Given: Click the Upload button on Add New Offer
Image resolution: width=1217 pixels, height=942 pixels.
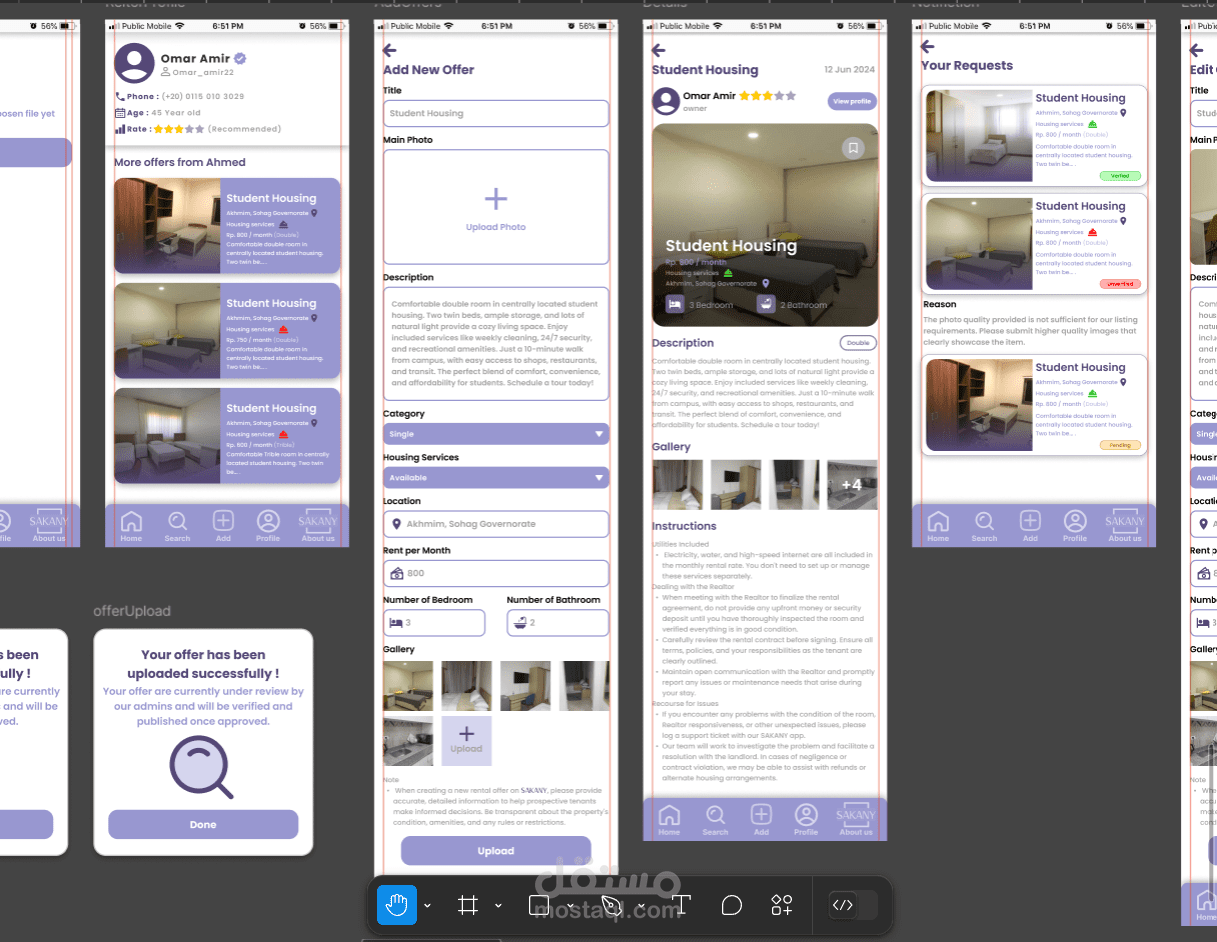Looking at the screenshot, I should [496, 851].
